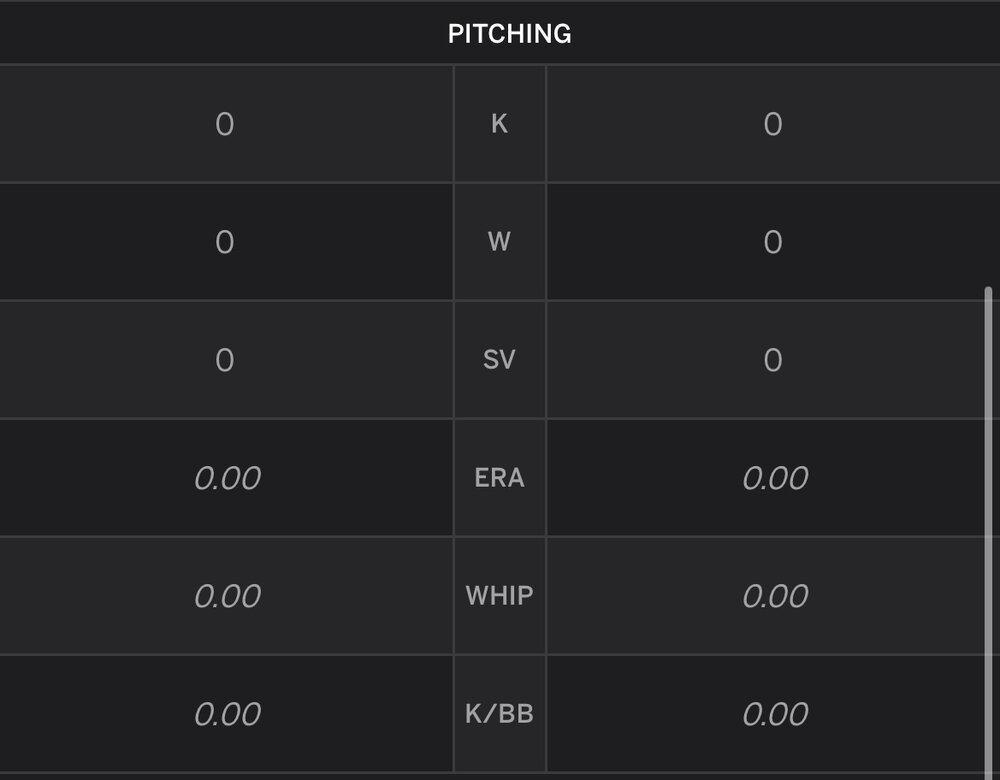Click left team's W value
This screenshot has width=1000, height=780.
(224, 242)
